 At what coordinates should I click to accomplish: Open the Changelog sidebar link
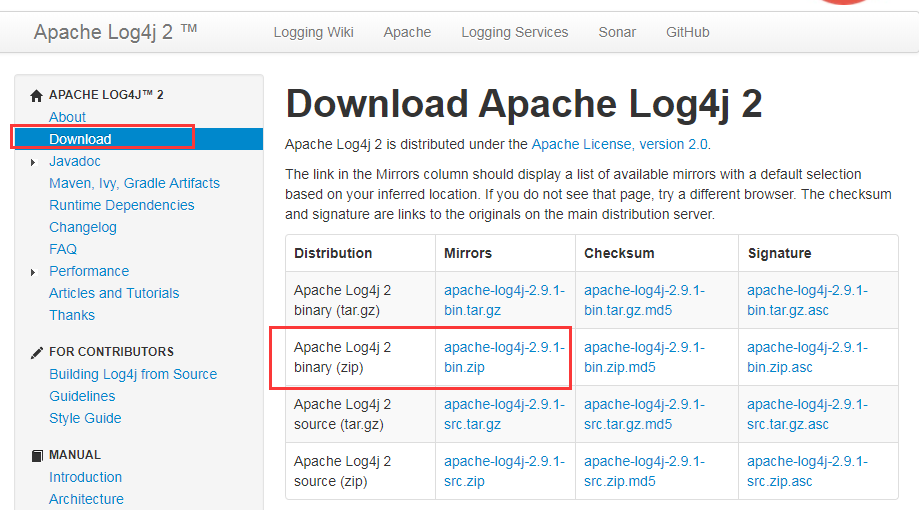coord(83,227)
